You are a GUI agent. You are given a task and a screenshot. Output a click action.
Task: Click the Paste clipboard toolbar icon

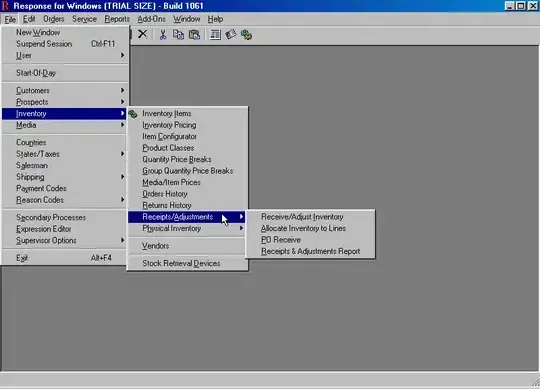pyautogui.click(x=194, y=34)
